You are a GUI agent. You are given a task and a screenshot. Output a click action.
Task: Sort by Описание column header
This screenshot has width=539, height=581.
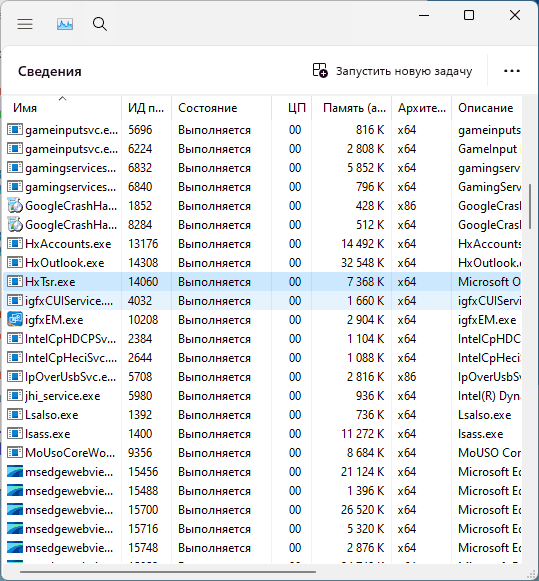coord(486,108)
